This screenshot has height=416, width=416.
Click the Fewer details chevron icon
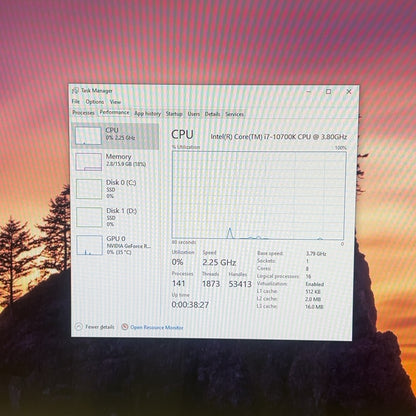(x=79, y=327)
